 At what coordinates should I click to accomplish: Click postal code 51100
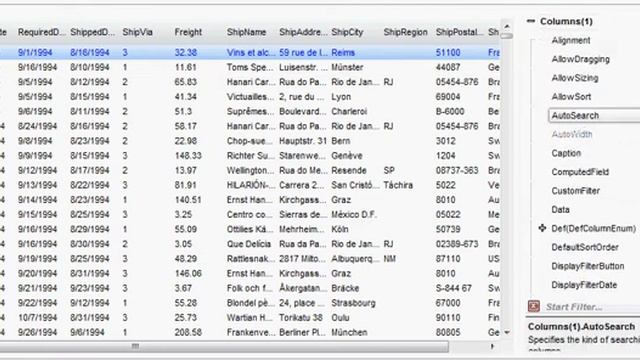coord(448,53)
